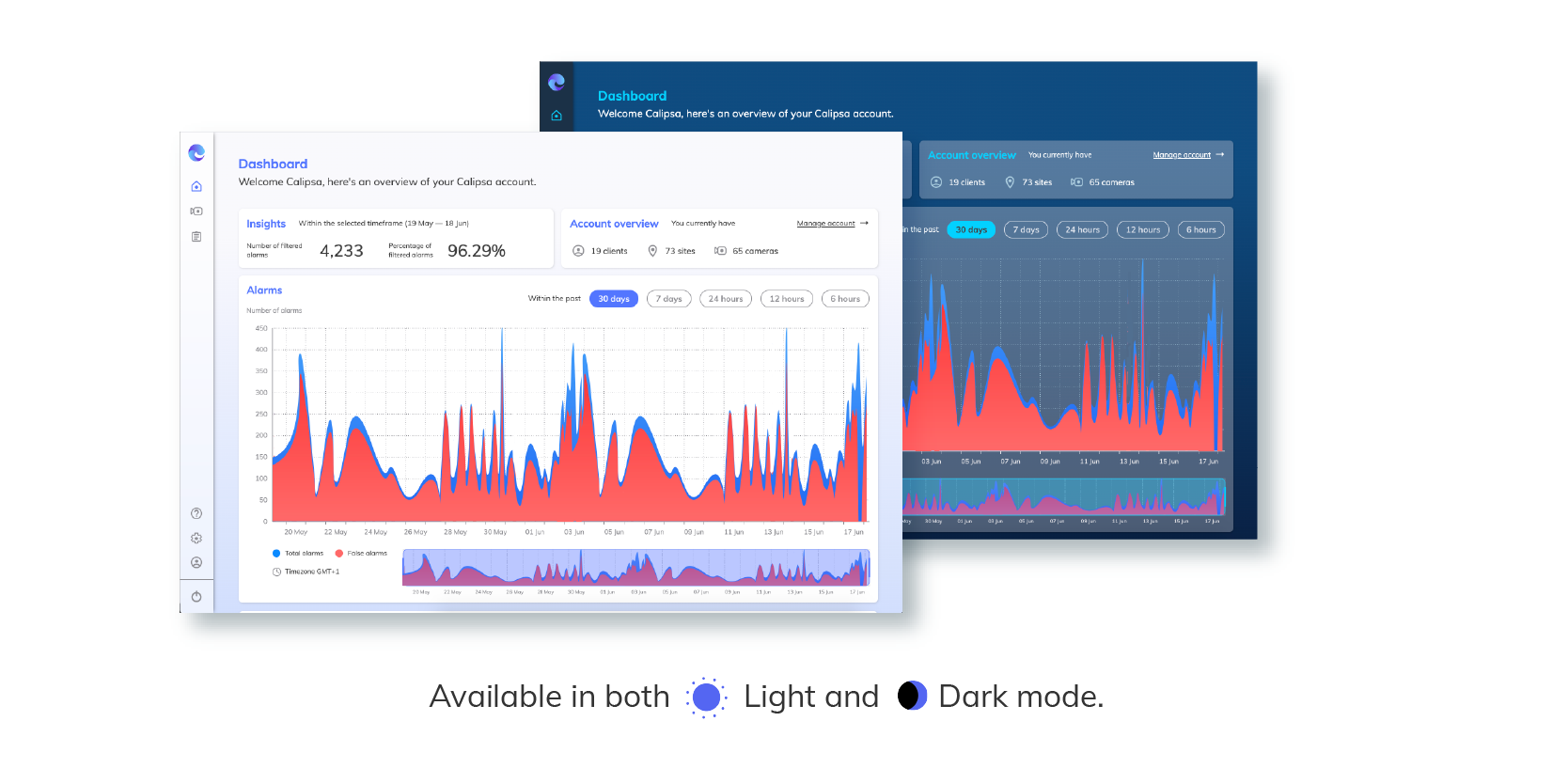The width and height of the screenshot is (1568, 784).
Task: Click the Alarms section heading
Action: [264, 290]
